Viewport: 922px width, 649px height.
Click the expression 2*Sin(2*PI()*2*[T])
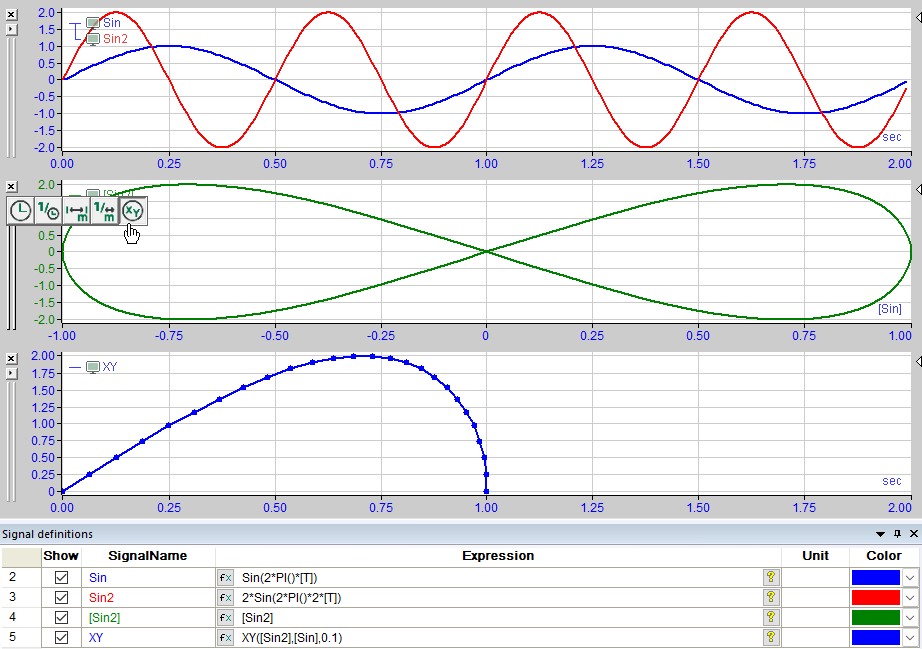292,598
